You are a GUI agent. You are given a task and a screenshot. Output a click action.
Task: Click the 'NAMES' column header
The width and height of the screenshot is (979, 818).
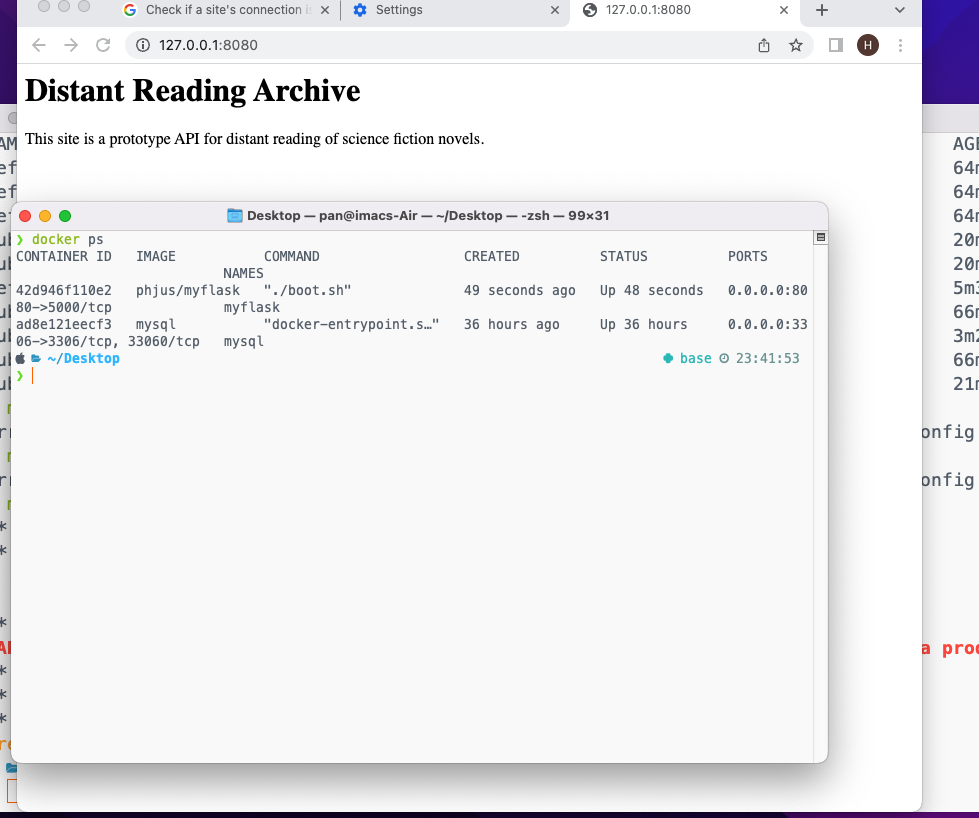click(244, 273)
